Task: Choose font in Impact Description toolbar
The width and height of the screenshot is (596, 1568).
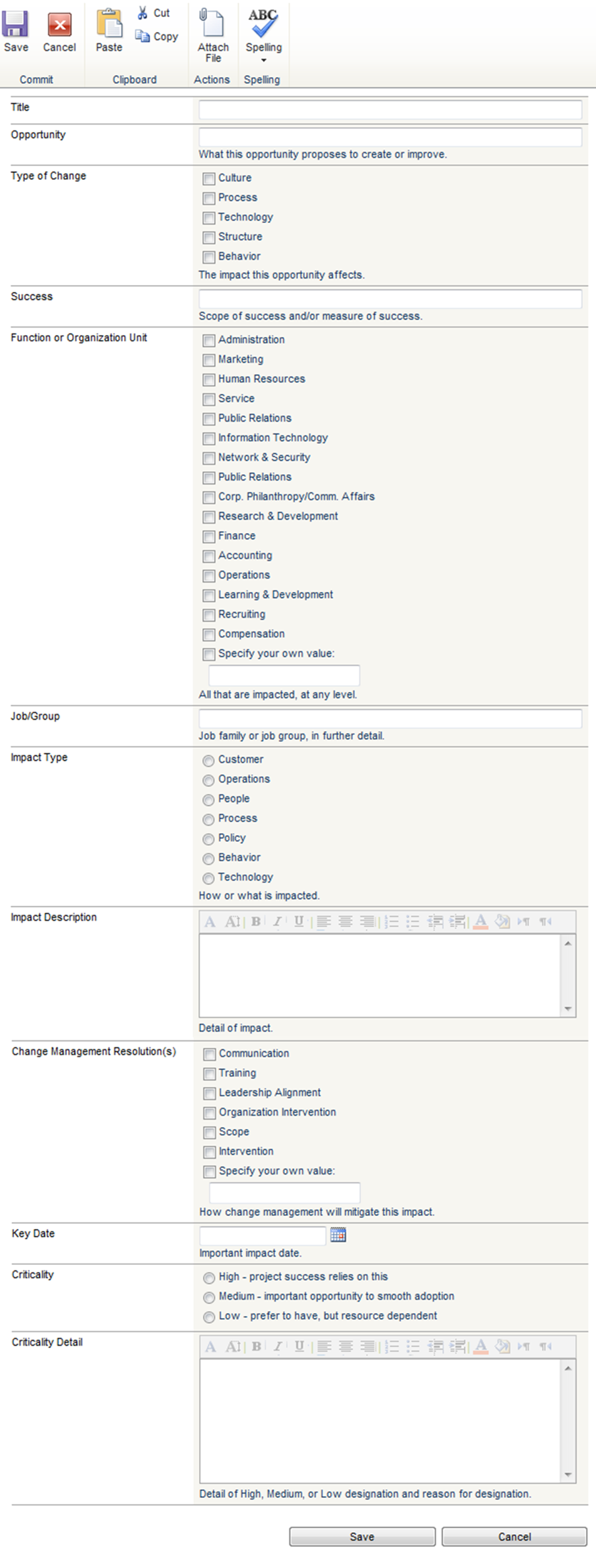Action: tap(210, 922)
